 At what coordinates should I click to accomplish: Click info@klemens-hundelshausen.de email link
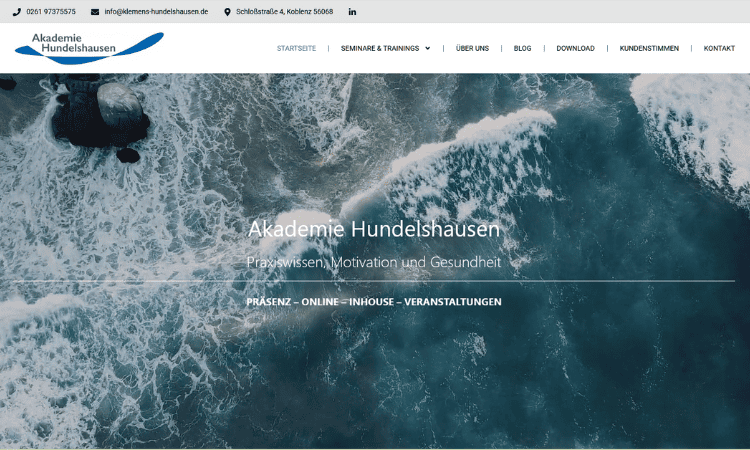click(x=156, y=12)
